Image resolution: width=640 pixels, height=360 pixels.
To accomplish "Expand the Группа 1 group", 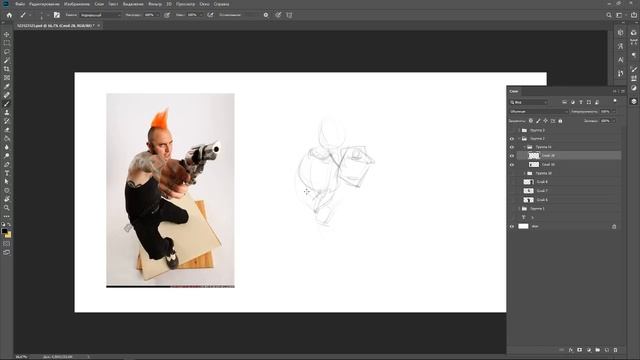I will [x=519, y=209].
